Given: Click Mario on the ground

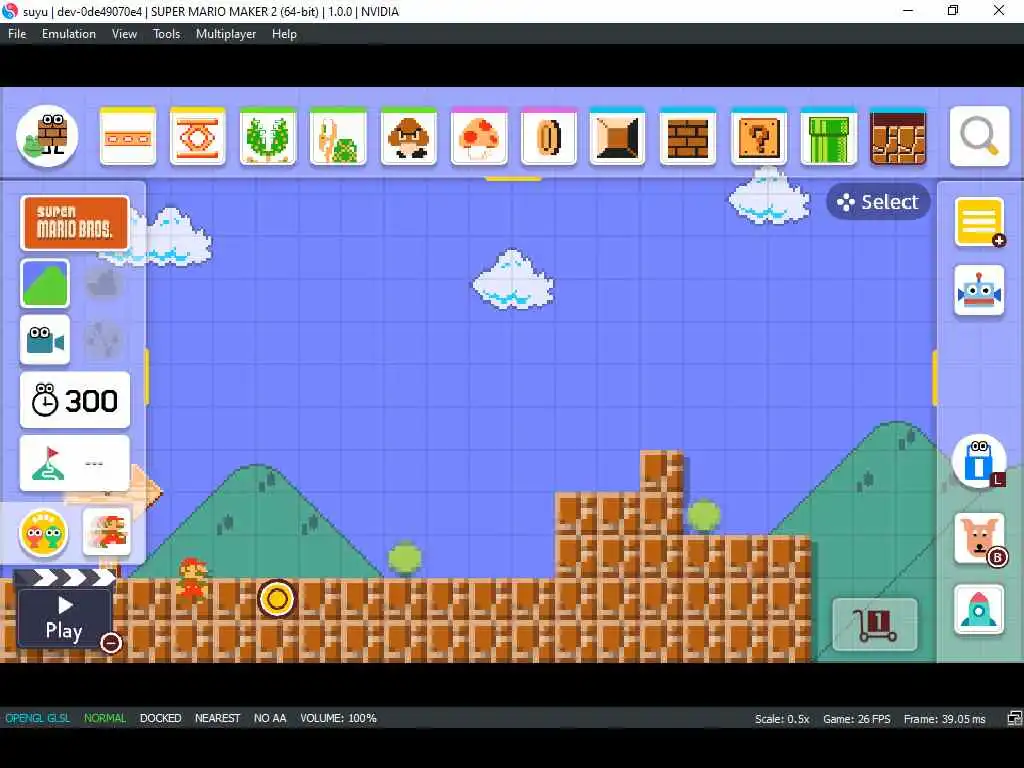Looking at the screenshot, I should tap(193, 579).
